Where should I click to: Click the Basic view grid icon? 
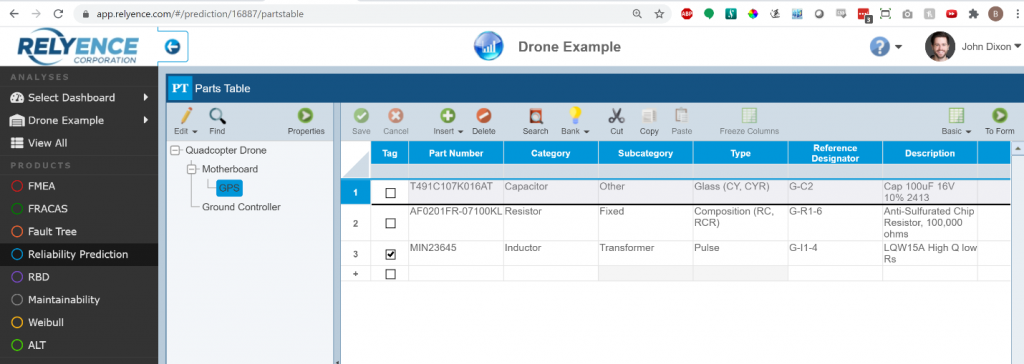click(x=956, y=116)
